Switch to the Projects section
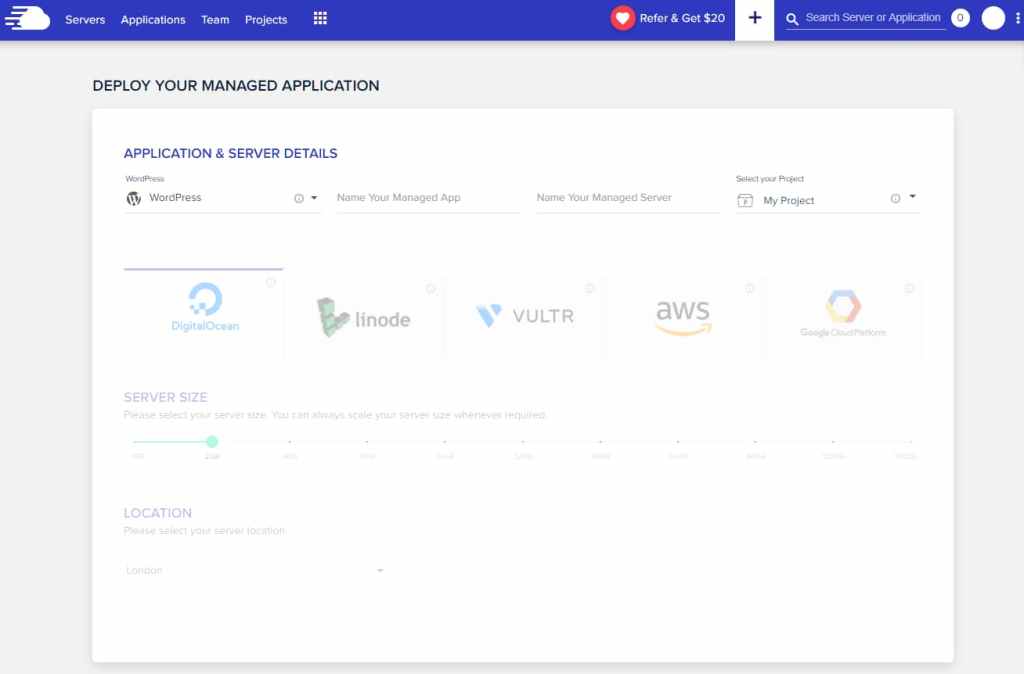The image size is (1024, 674). click(265, 19)
